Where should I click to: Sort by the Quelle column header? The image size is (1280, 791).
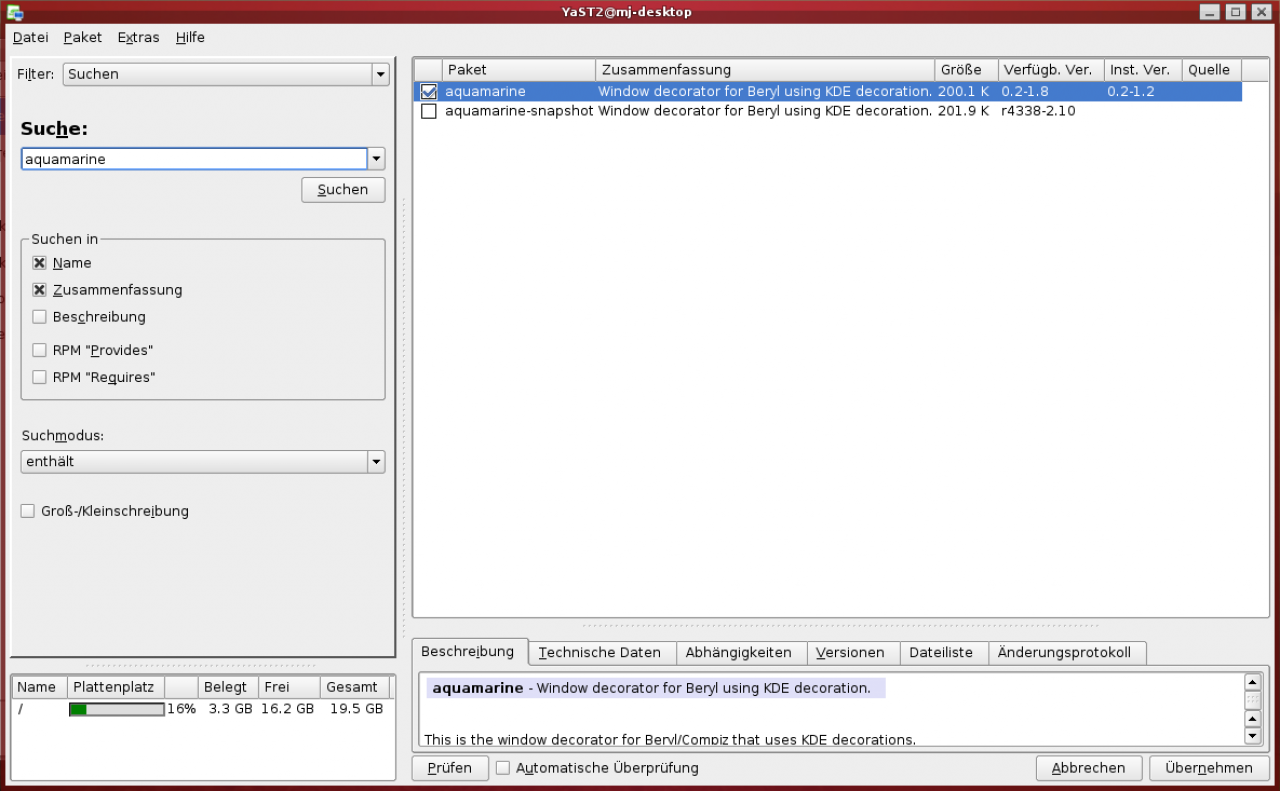click(1212, 70)
